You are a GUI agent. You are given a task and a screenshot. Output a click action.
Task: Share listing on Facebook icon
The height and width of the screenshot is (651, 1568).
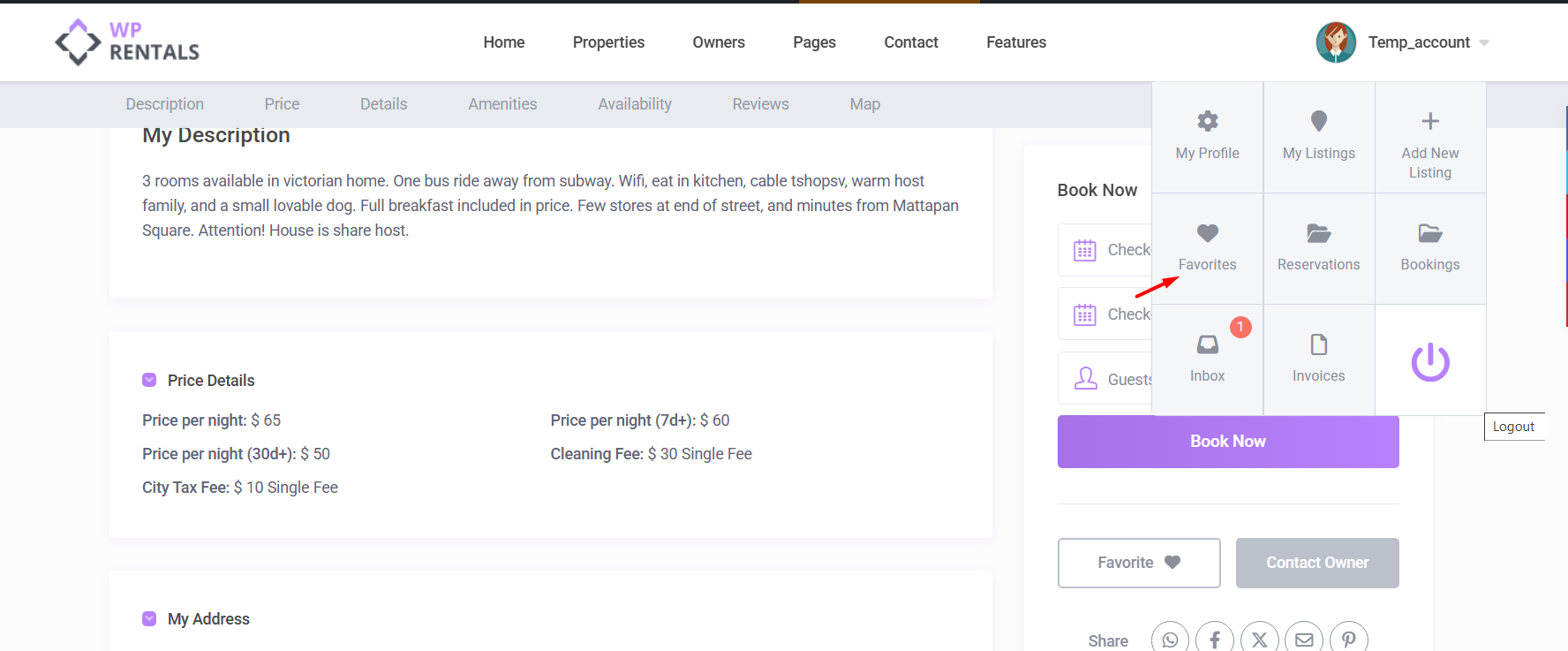tap(1215, 640)
